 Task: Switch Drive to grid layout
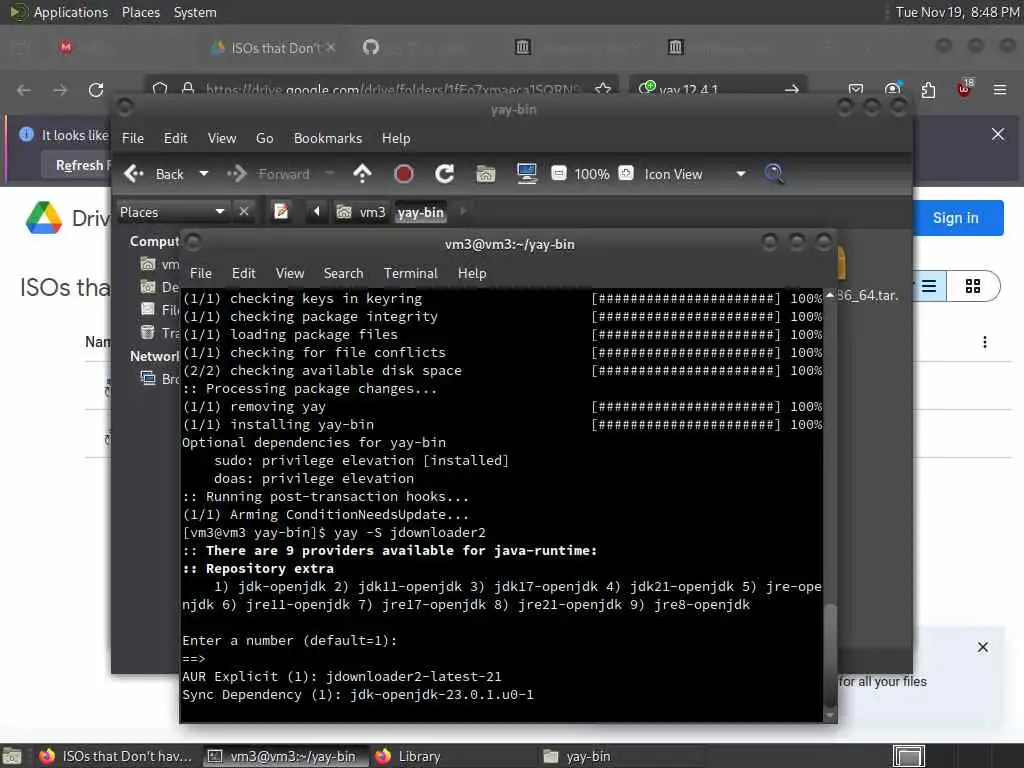(972, 286)
